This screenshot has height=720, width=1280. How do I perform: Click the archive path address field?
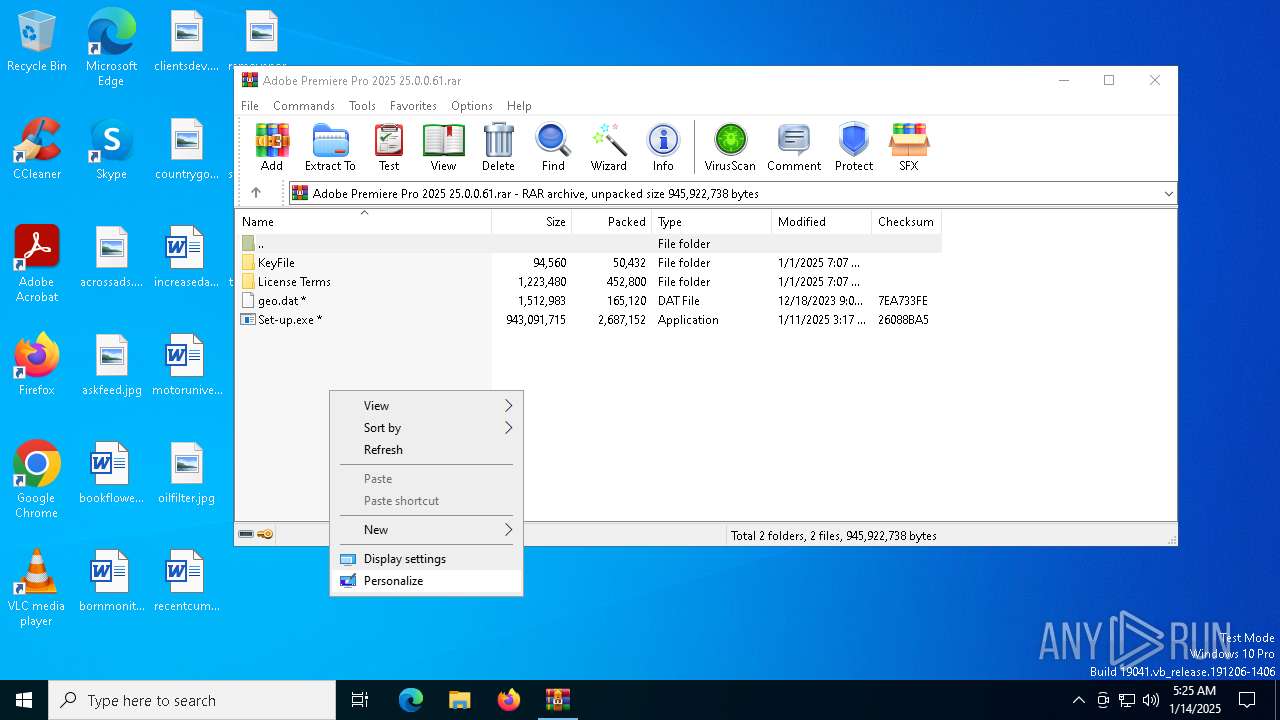pos(732,193)
